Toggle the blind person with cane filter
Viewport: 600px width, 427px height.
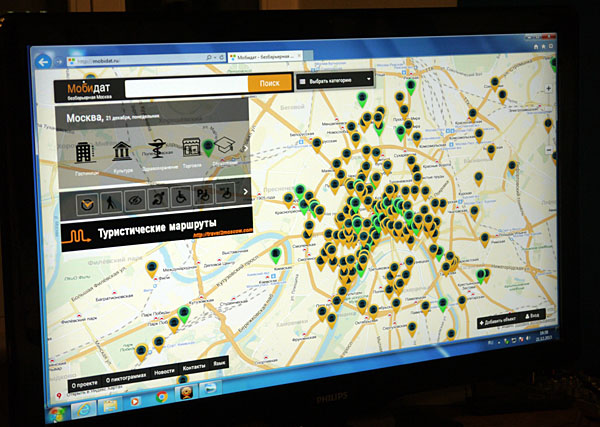[111, 202]
